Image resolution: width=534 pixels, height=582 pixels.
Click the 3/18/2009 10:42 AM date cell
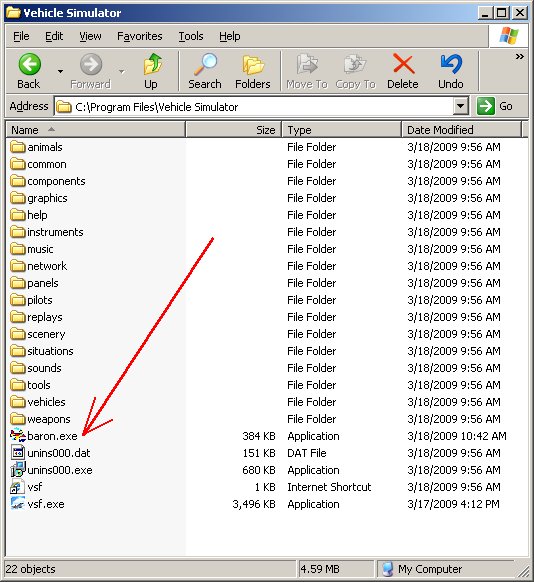click(457, 436)
